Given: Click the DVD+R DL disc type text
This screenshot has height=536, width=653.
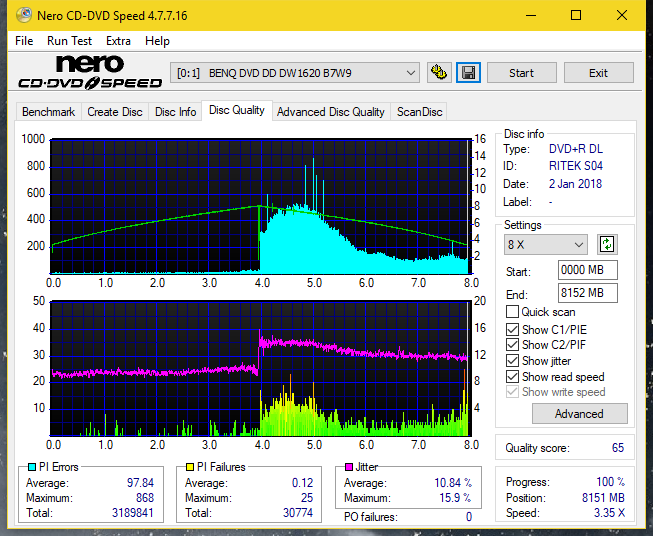Looking at the screenshot, I should 576,149.
